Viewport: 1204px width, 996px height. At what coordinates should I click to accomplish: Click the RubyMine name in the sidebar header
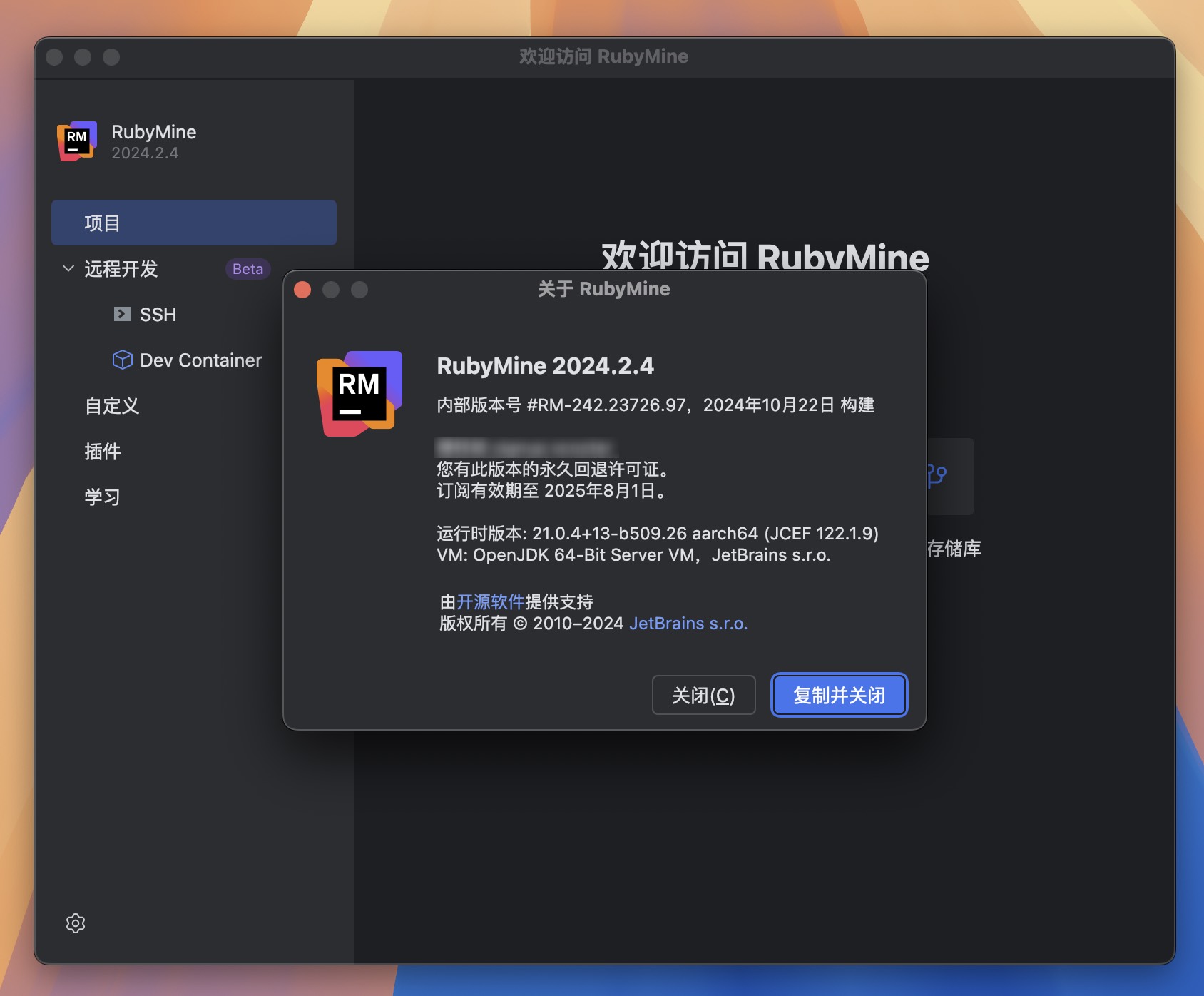pyautogui.click(x=154, y=132)
